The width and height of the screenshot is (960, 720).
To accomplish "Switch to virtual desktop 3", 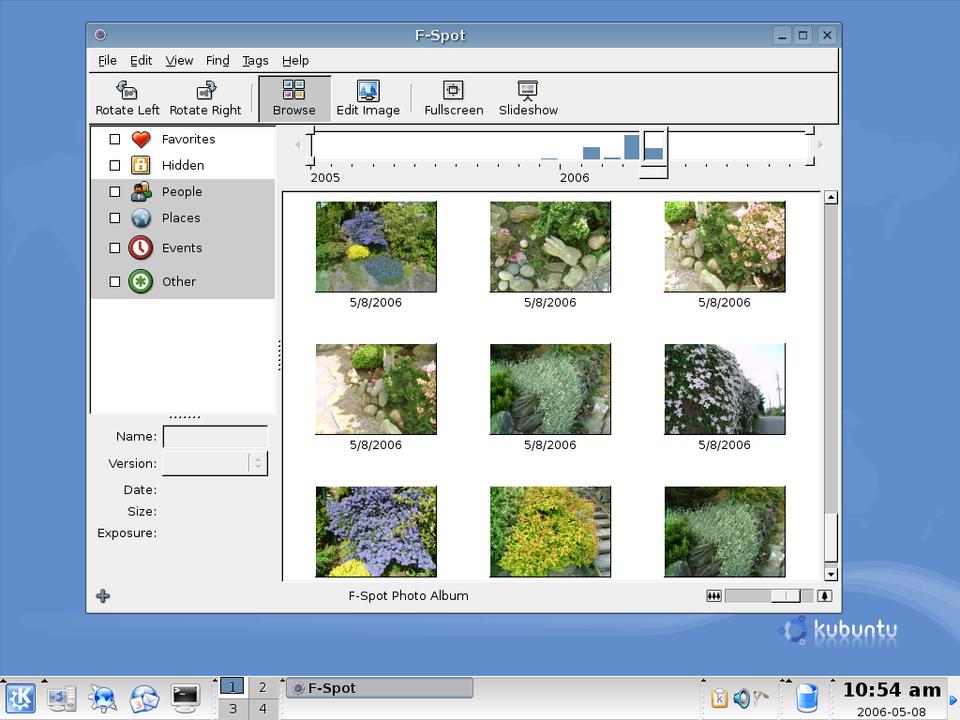I will point(232,709).
